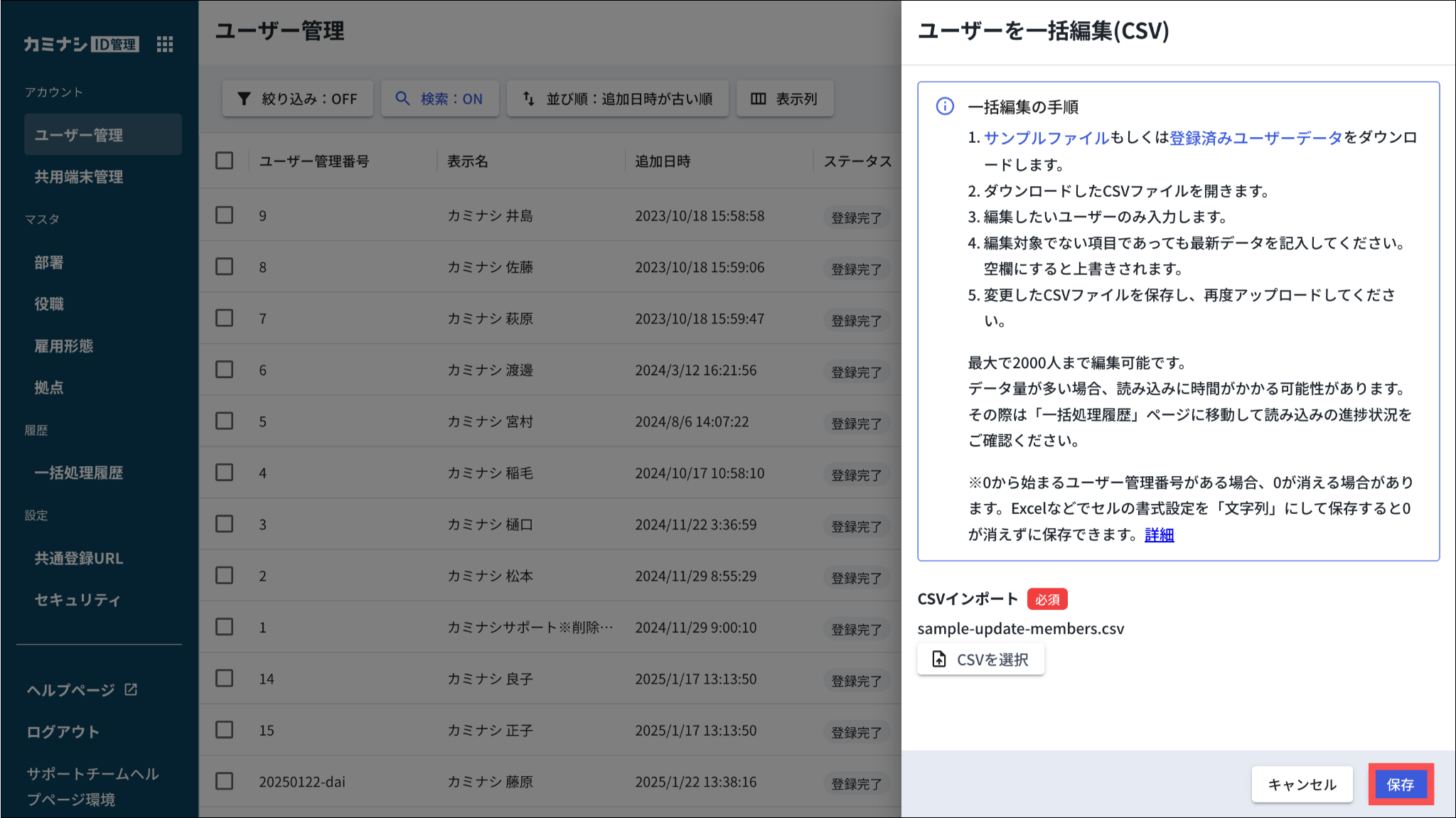Click the 保存 save button
Viewport: 1456px width, 818px height.
click(1400, 784)
